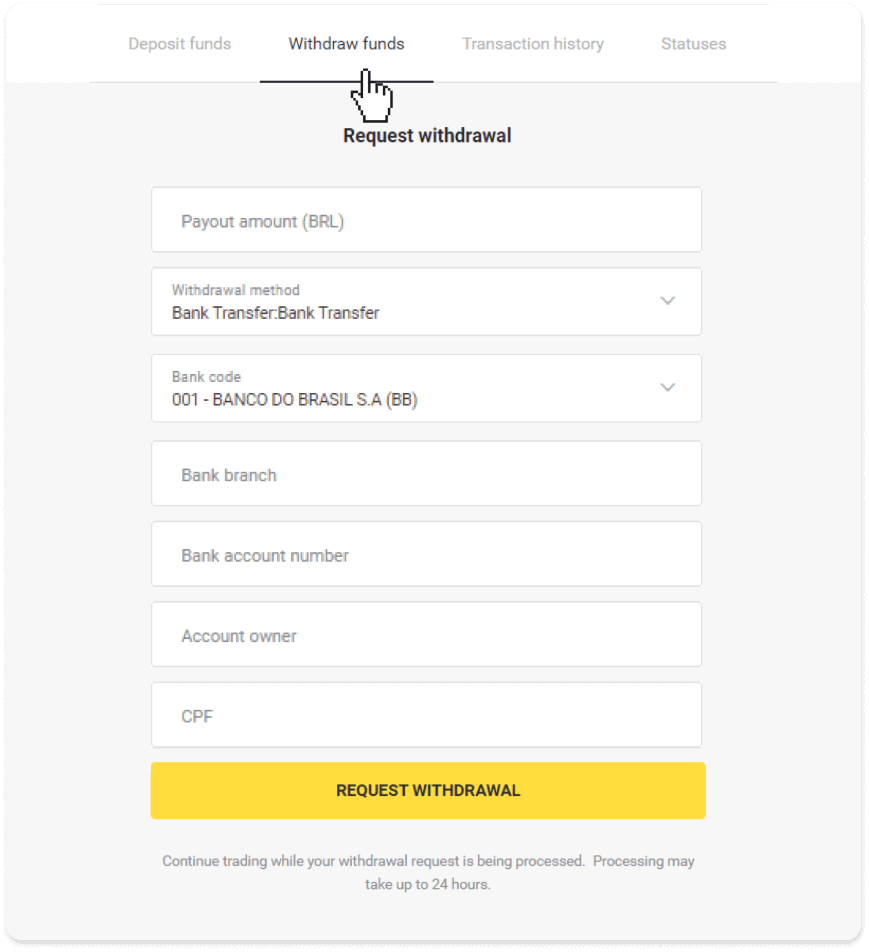869x952 pixels.
Task: Open the Transaction history tab
Action: pos(532,44)
